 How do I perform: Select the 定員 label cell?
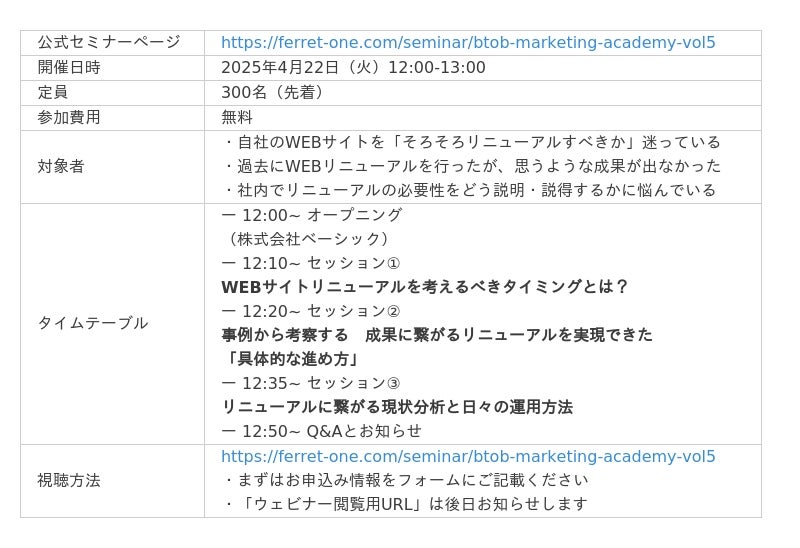(x=112, y=93)
